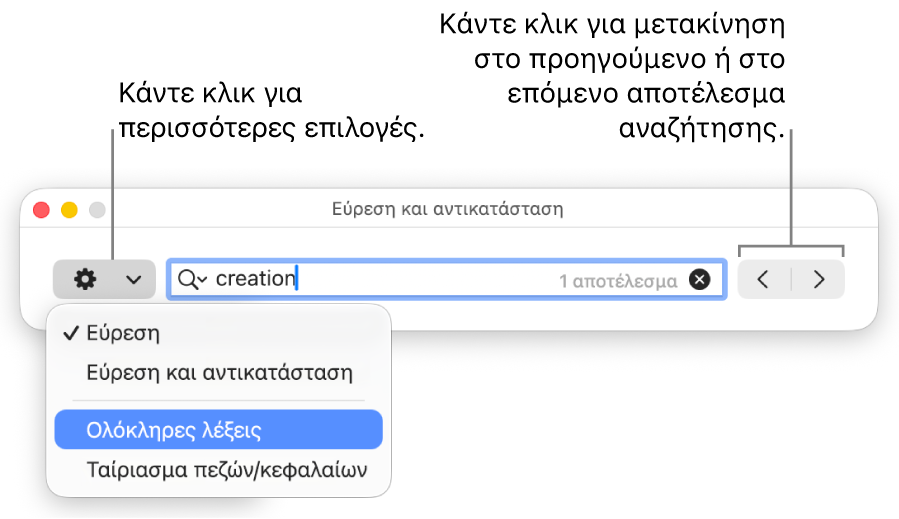Click the magnifying glass search icon
Viewport: 899px width, 519px height.
[x=187, y=279]
